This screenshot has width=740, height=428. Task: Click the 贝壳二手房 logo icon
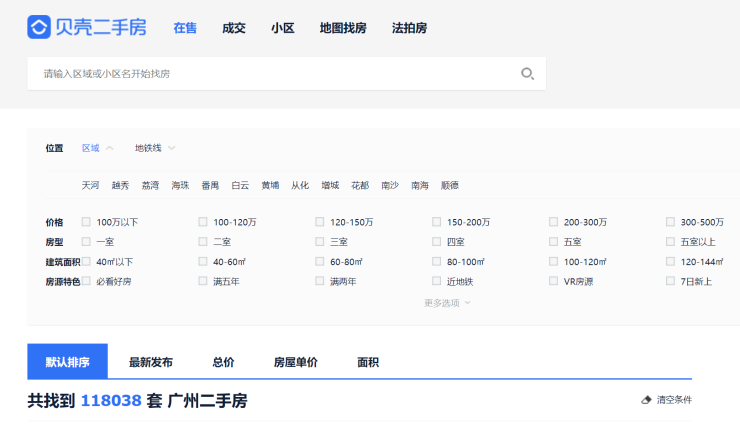pyautogui.click(x=39, y=27)
